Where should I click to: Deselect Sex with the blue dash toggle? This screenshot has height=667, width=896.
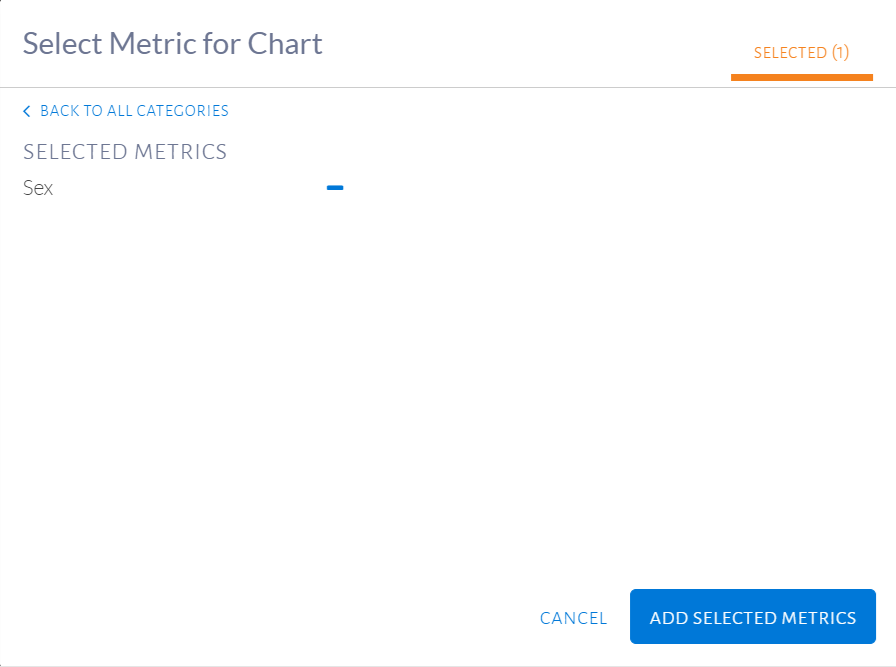point(335,188)
